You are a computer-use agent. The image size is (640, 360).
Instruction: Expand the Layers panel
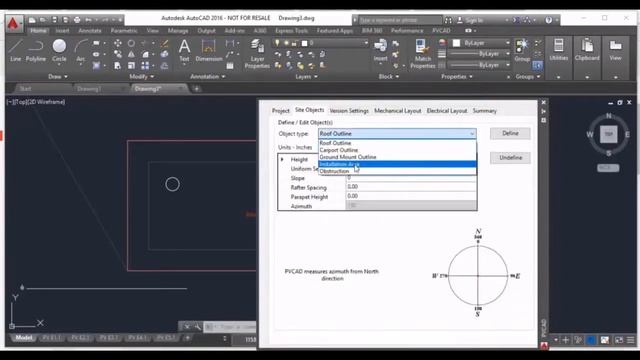(x=306, y=76)
